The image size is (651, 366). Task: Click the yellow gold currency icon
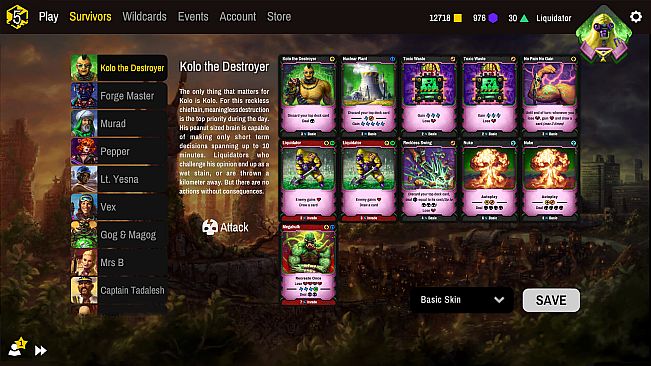click(458, 18)
